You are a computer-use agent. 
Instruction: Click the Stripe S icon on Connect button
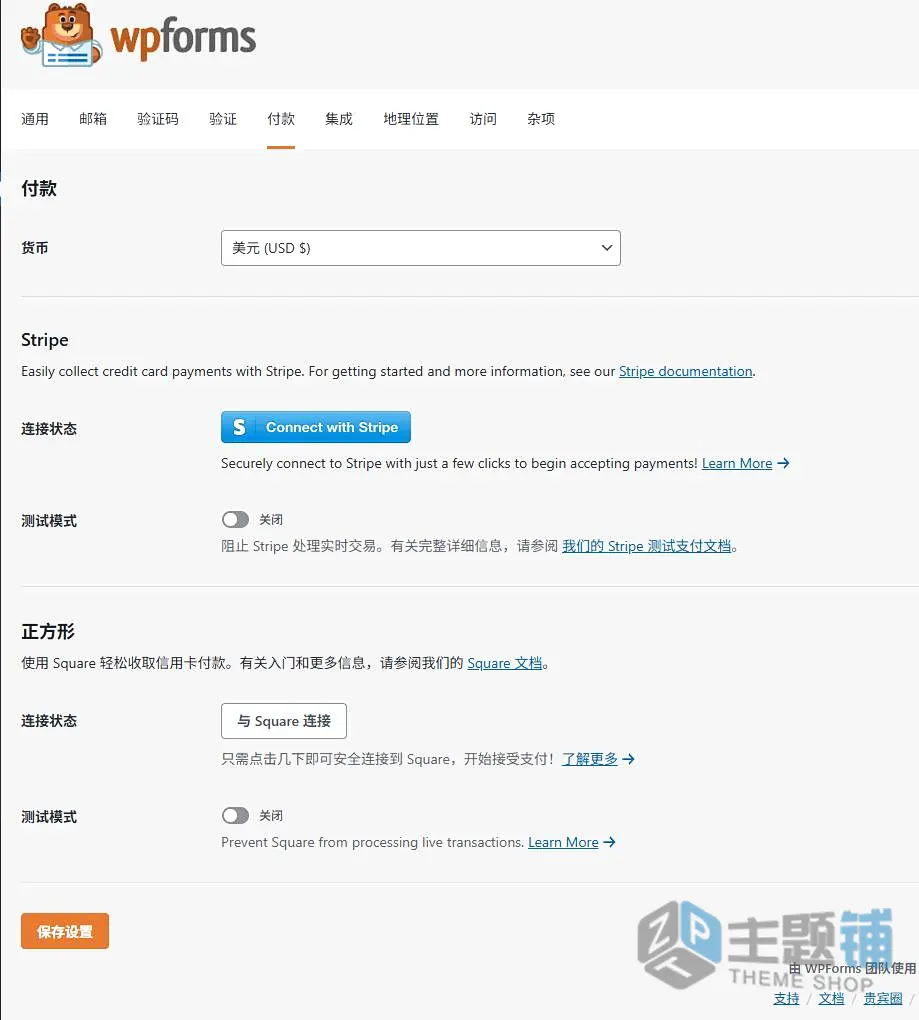pos(239,427)
